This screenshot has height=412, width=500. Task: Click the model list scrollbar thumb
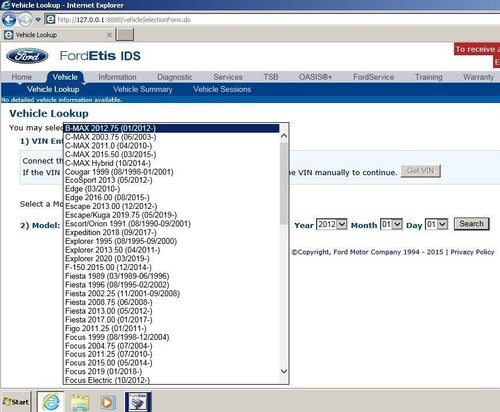[284, 184]
